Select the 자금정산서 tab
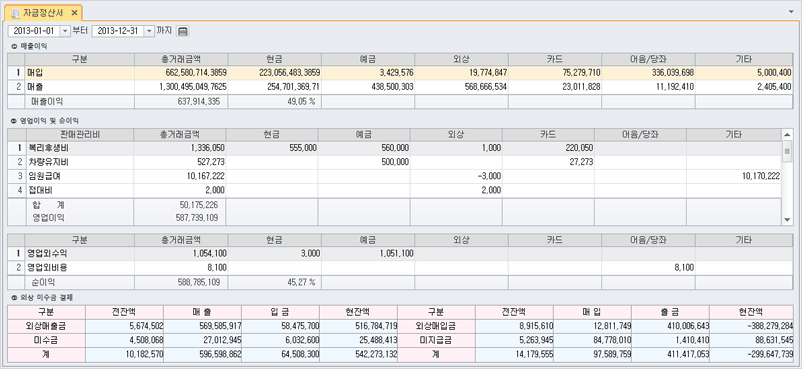The width and height of the screenshot is (802, 369). tap(43, 12)
